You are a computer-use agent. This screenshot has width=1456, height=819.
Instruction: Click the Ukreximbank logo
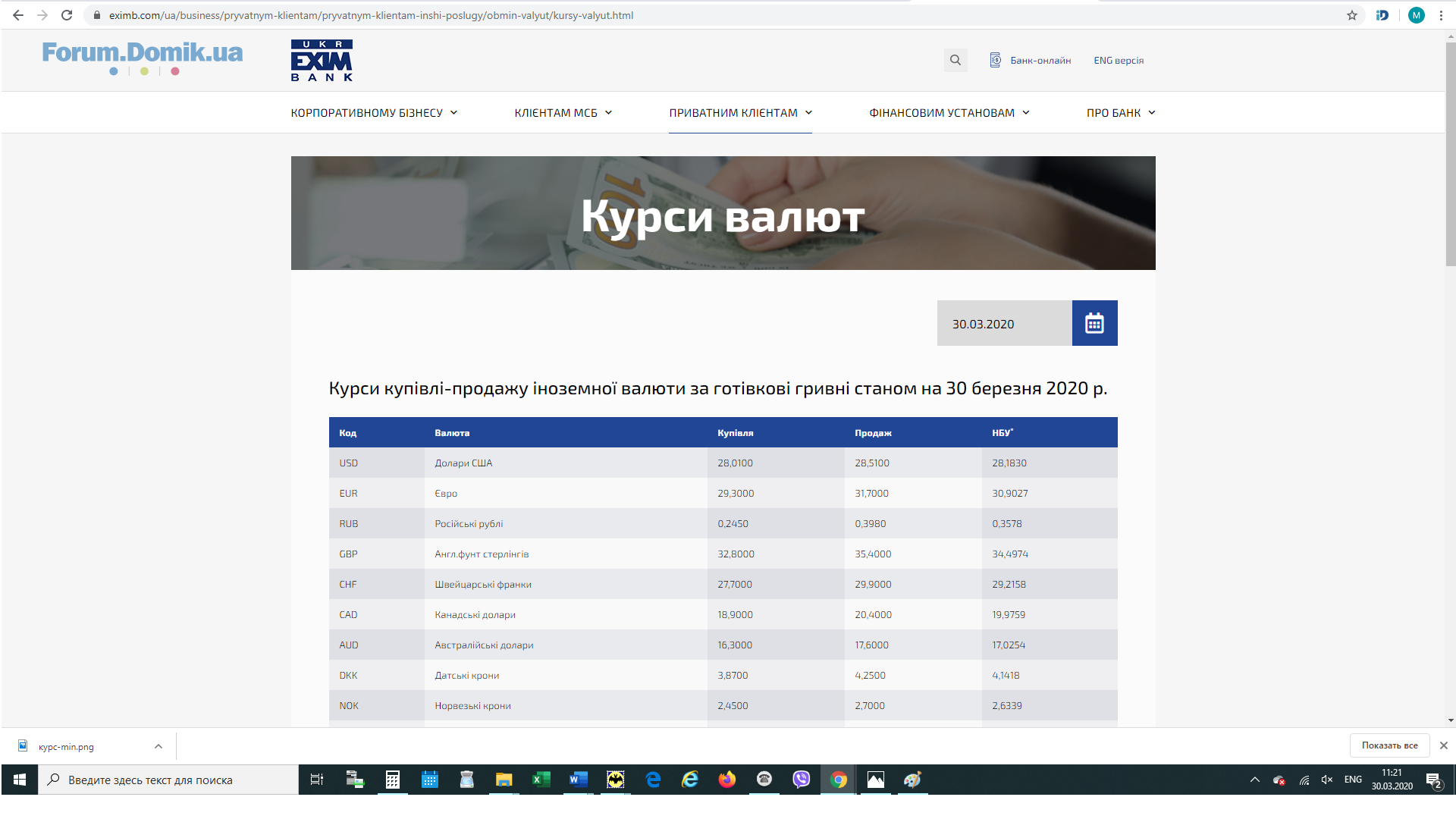322,61
